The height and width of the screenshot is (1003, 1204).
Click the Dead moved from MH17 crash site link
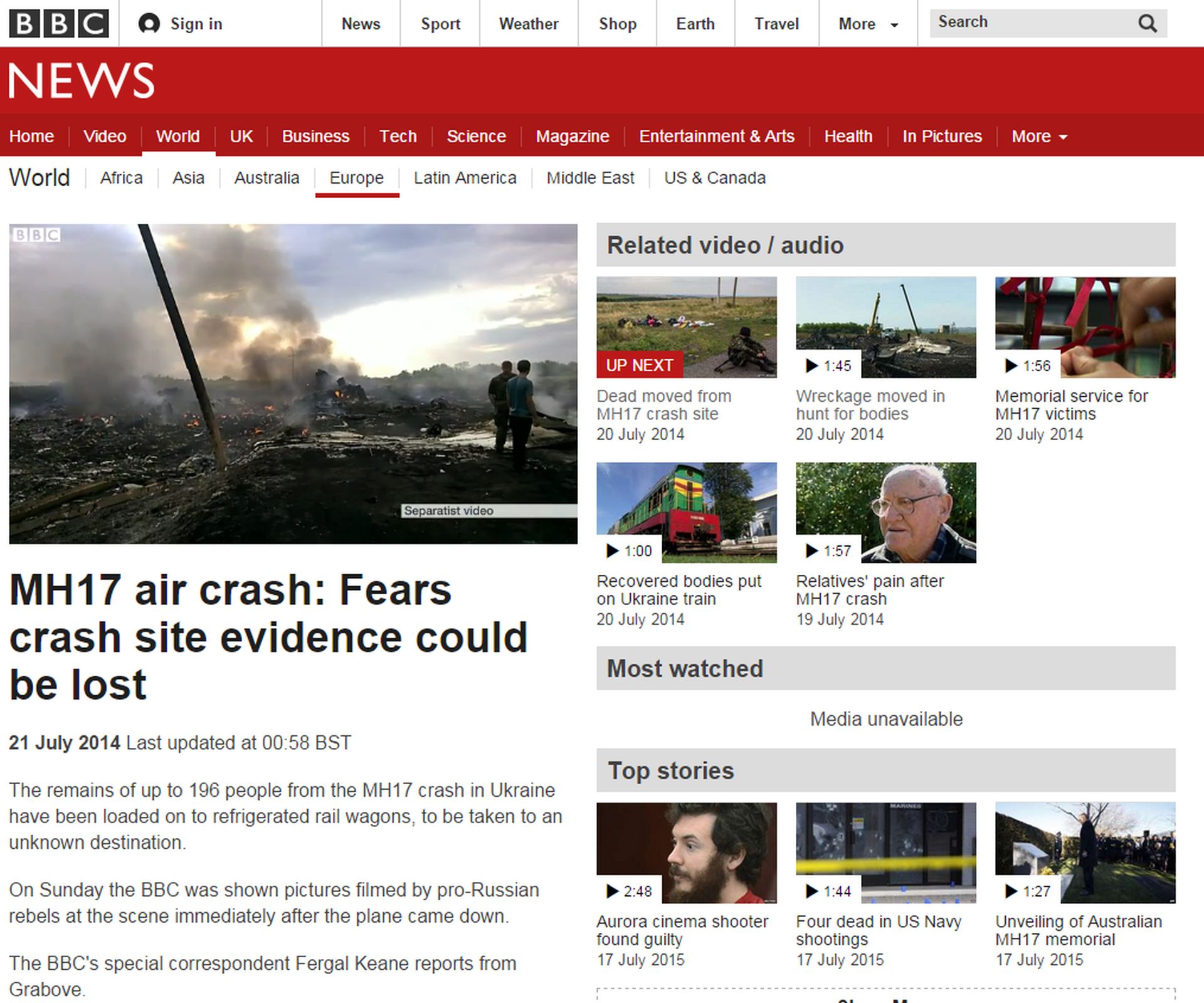(663, 405)
